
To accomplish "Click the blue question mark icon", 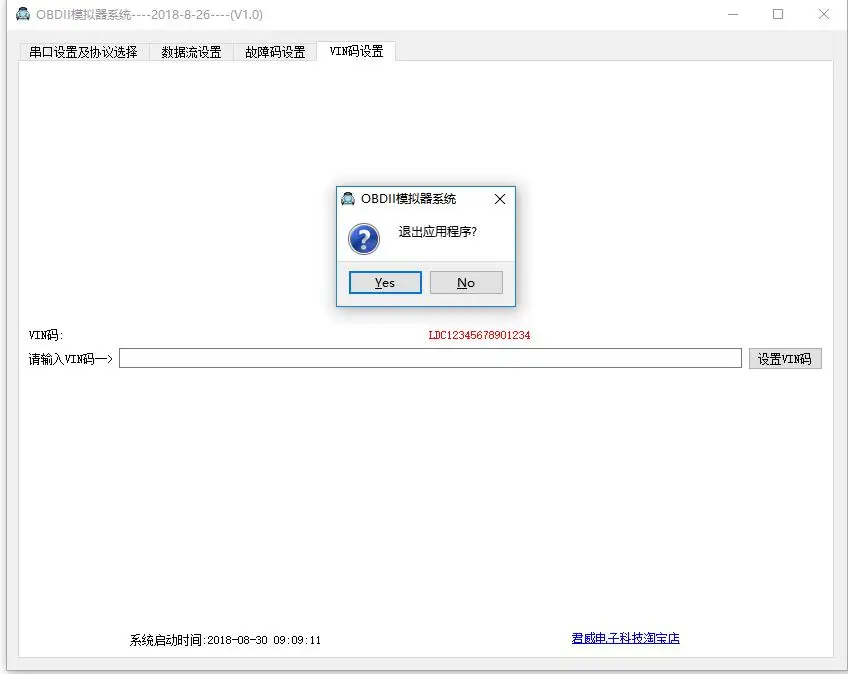I will tap(364, 239).
